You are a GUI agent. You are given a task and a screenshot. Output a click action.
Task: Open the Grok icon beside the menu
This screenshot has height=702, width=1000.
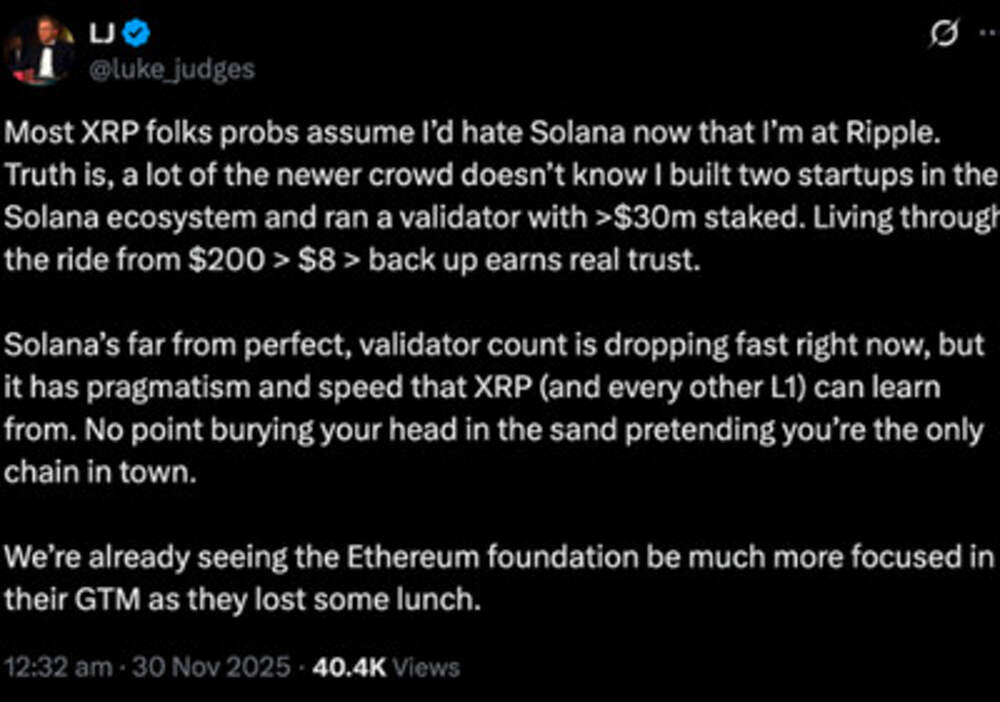pos(940,36)
